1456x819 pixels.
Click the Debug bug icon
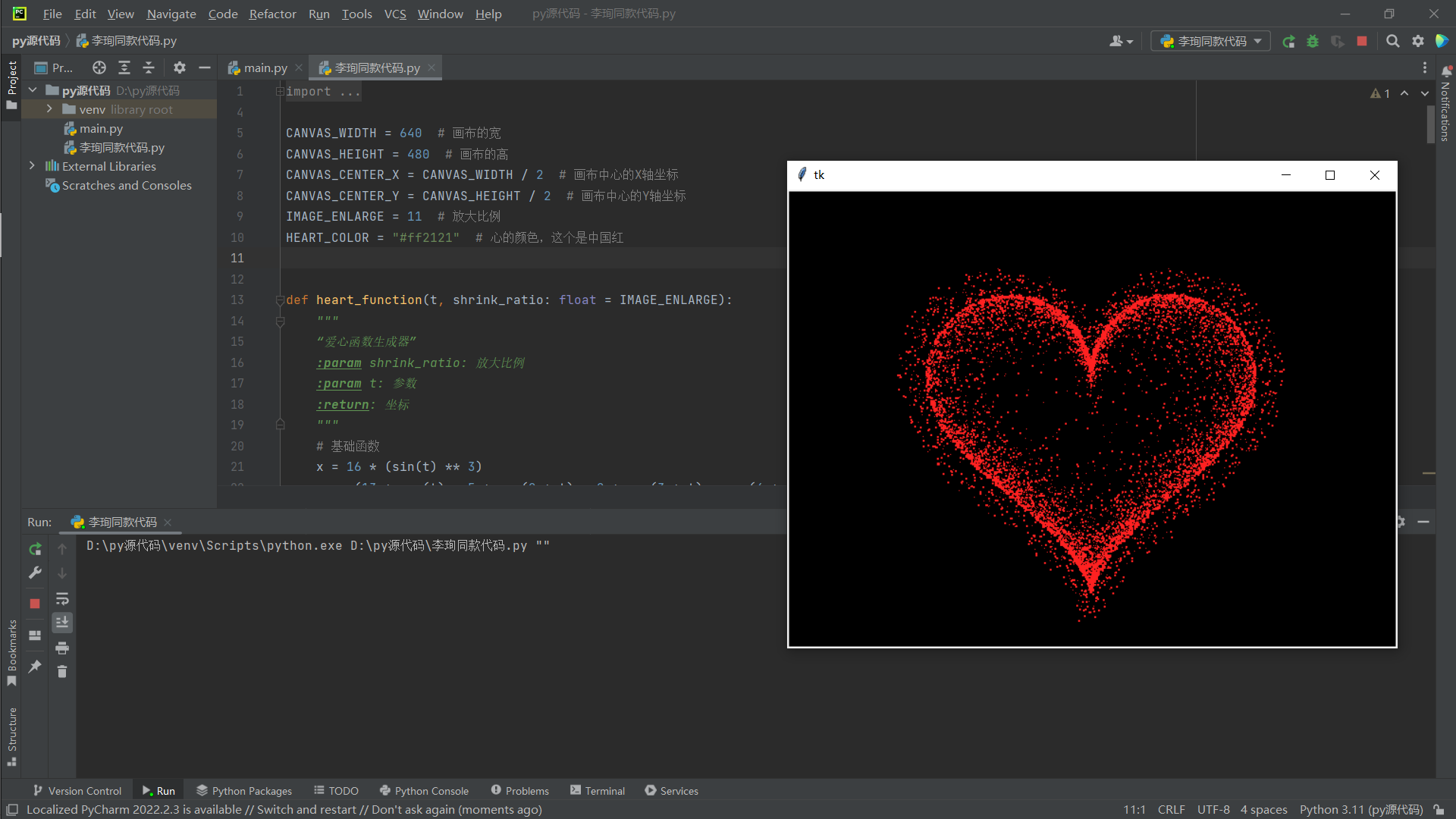[1313, 42]
